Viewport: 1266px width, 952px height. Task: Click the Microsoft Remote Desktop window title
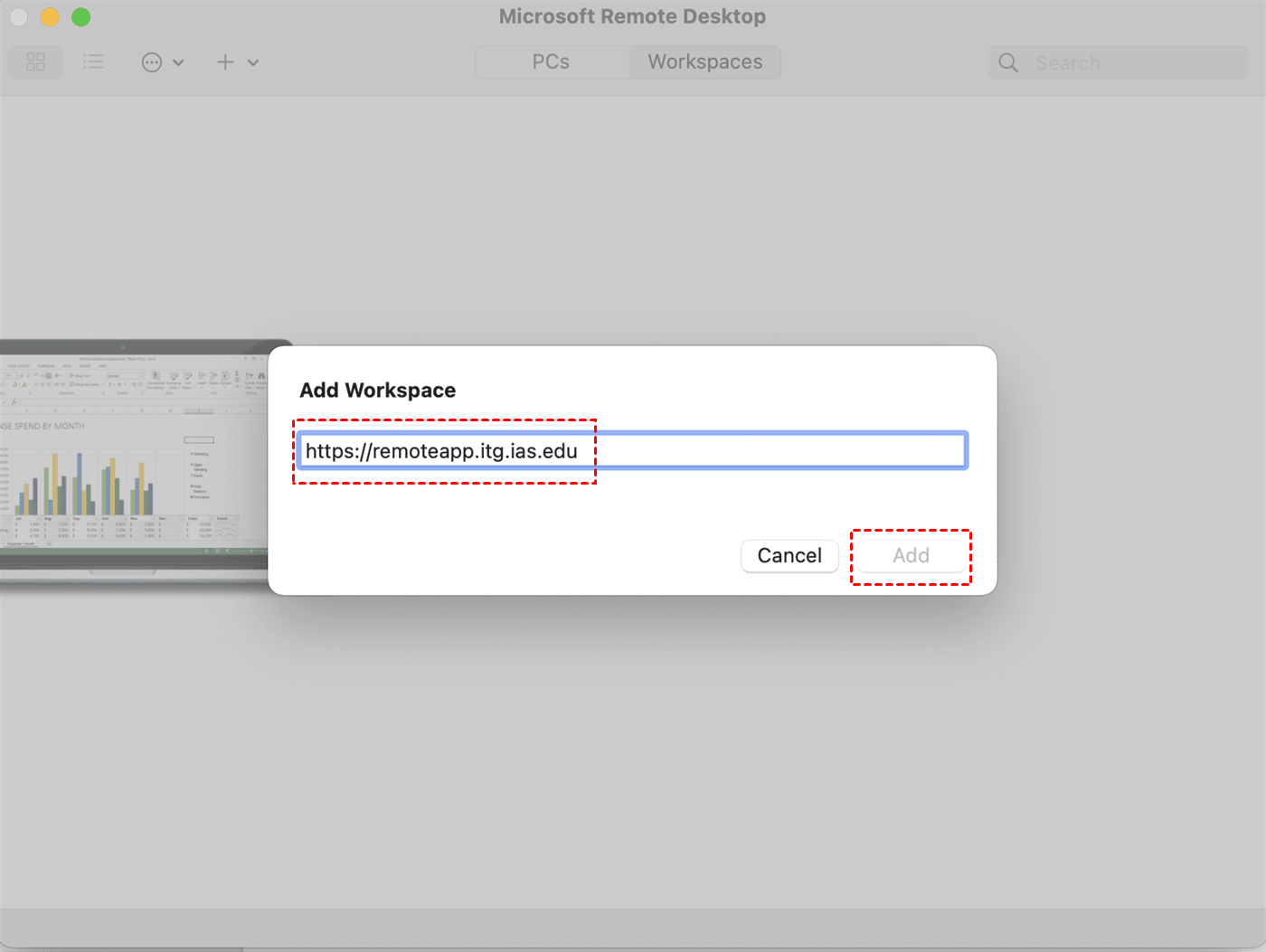click(x=632, y=17)
